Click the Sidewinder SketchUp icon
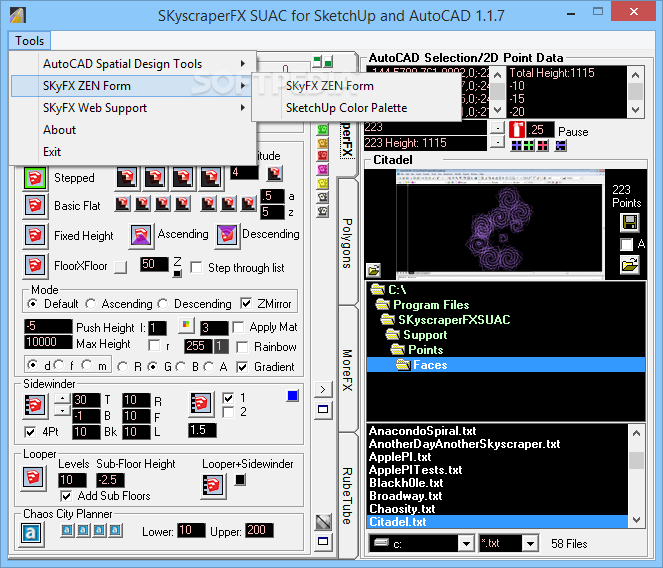The width and height of the screenshot is (663, 568). tap(35, 405)
